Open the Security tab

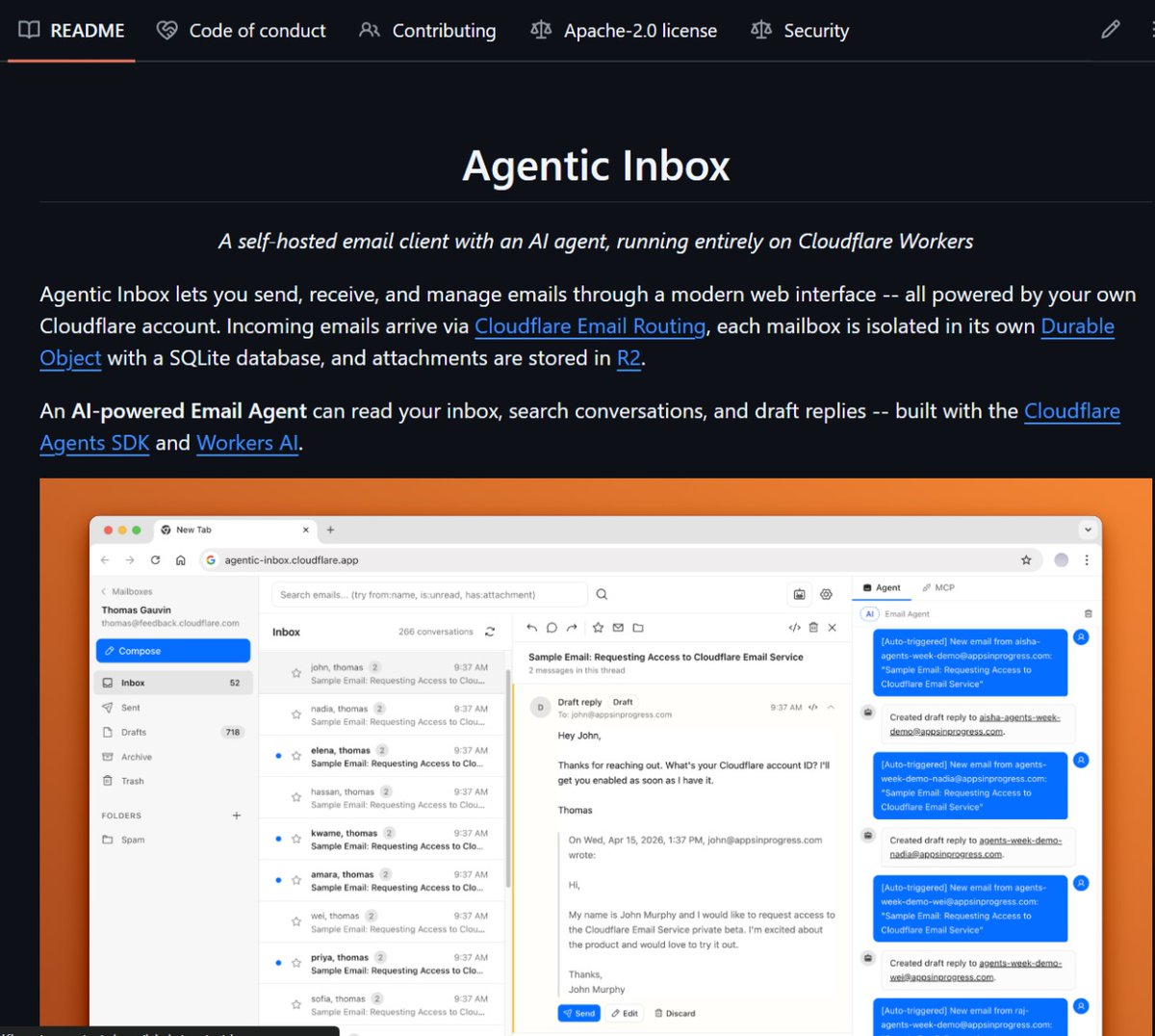(800, 31)
